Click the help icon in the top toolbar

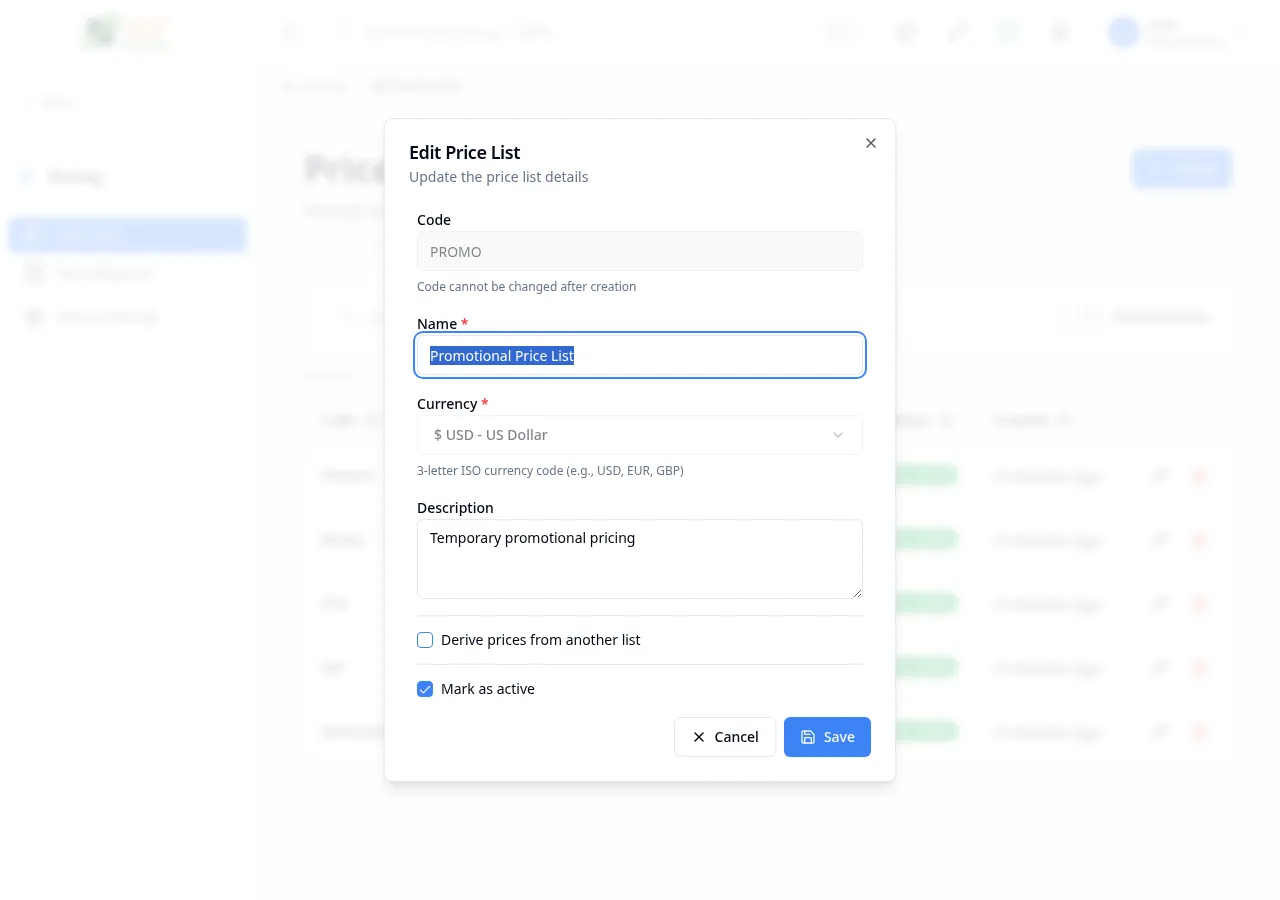pos(1007,32)
